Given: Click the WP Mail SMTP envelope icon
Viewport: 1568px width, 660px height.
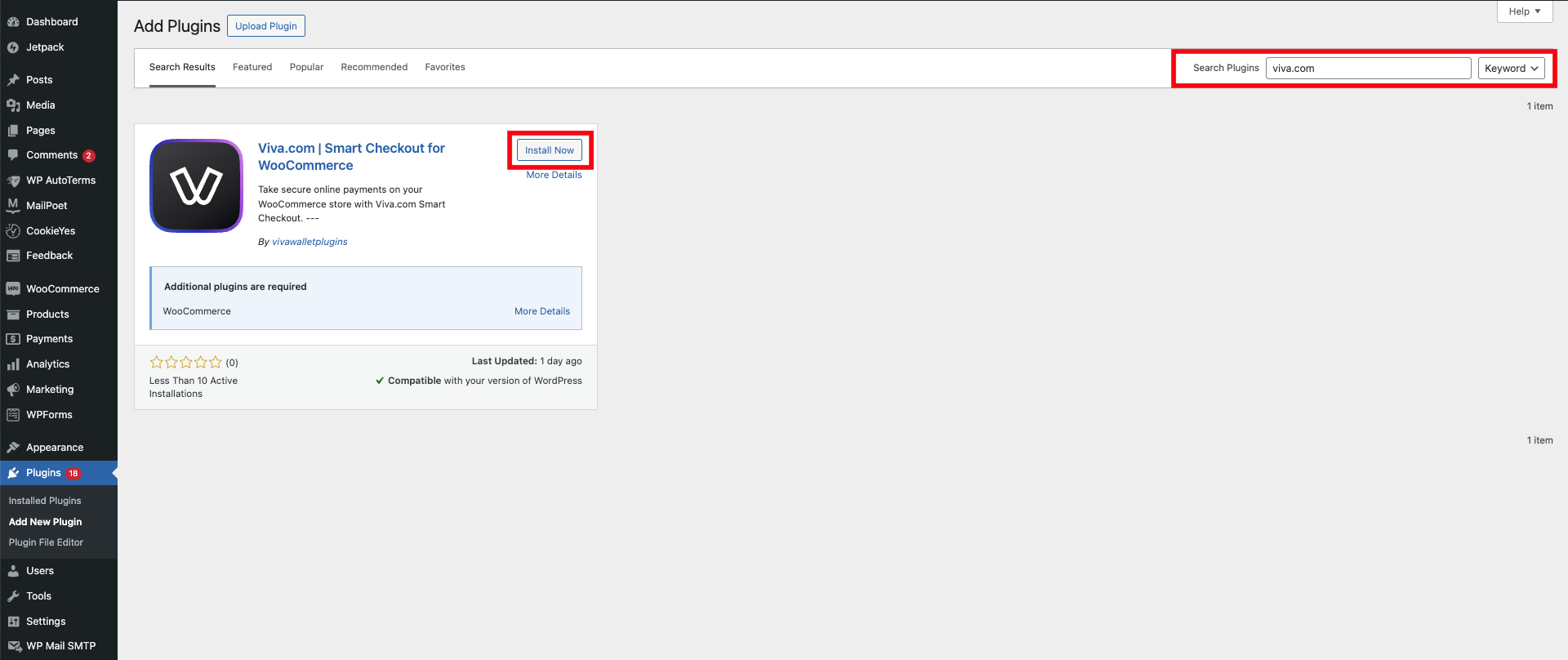Looking at the screenshot, I should (x=14, y=646).
